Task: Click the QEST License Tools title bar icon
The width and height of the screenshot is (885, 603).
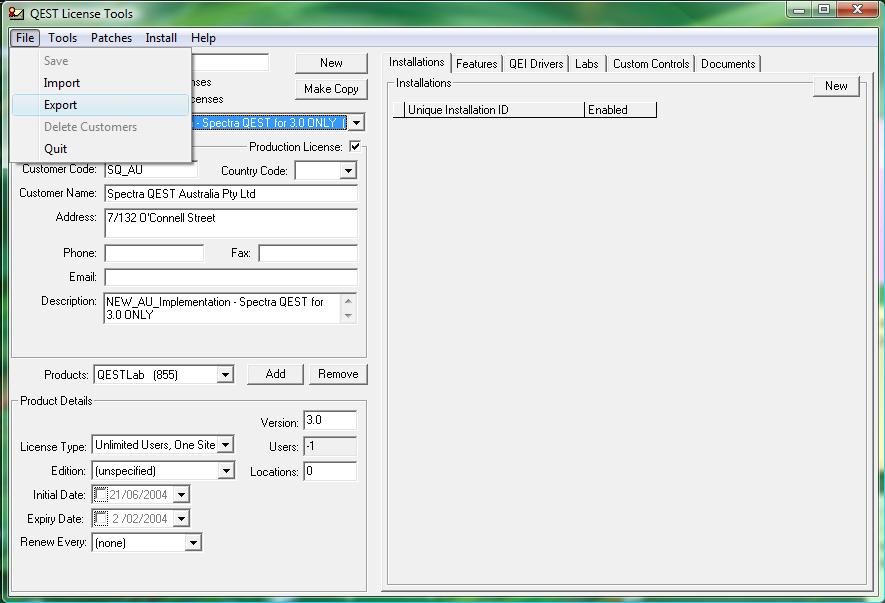Action: [x=15, y=13]
